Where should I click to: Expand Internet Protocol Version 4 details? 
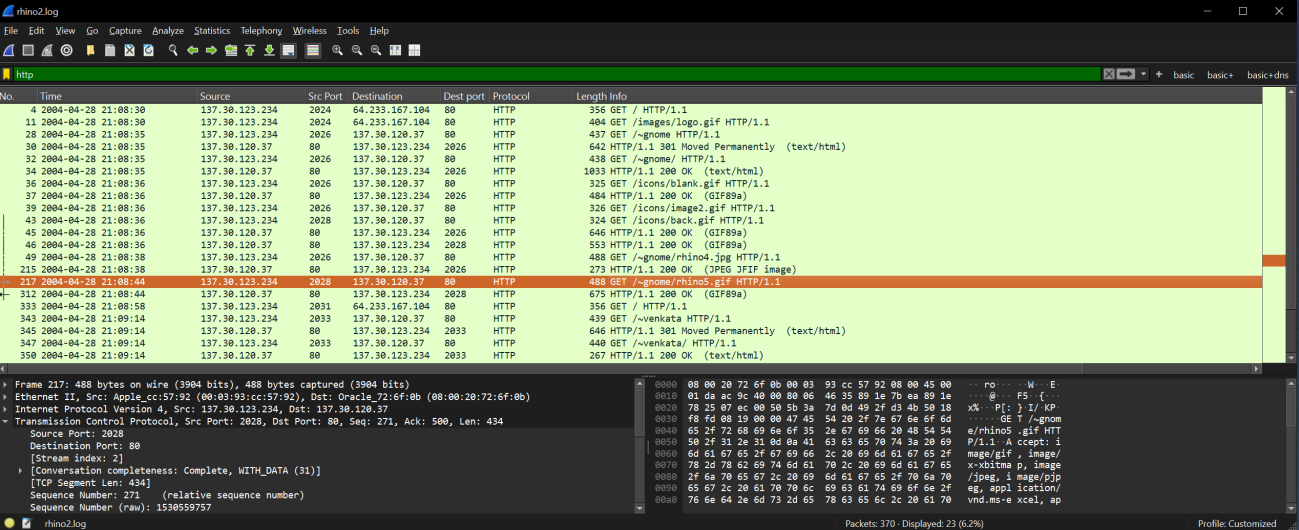pos(7,409)
